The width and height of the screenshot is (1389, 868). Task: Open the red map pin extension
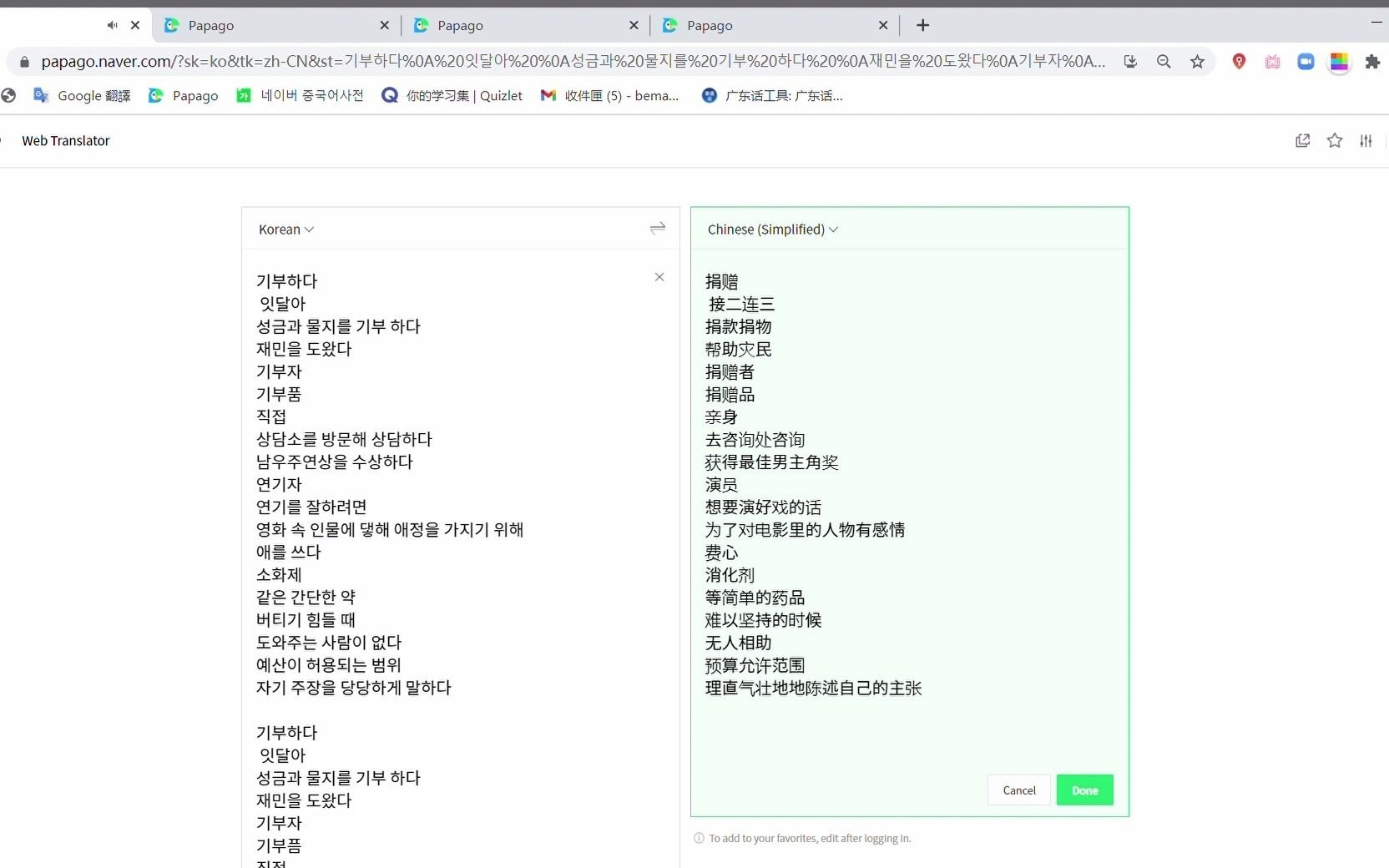click(x=1239, y=62)
